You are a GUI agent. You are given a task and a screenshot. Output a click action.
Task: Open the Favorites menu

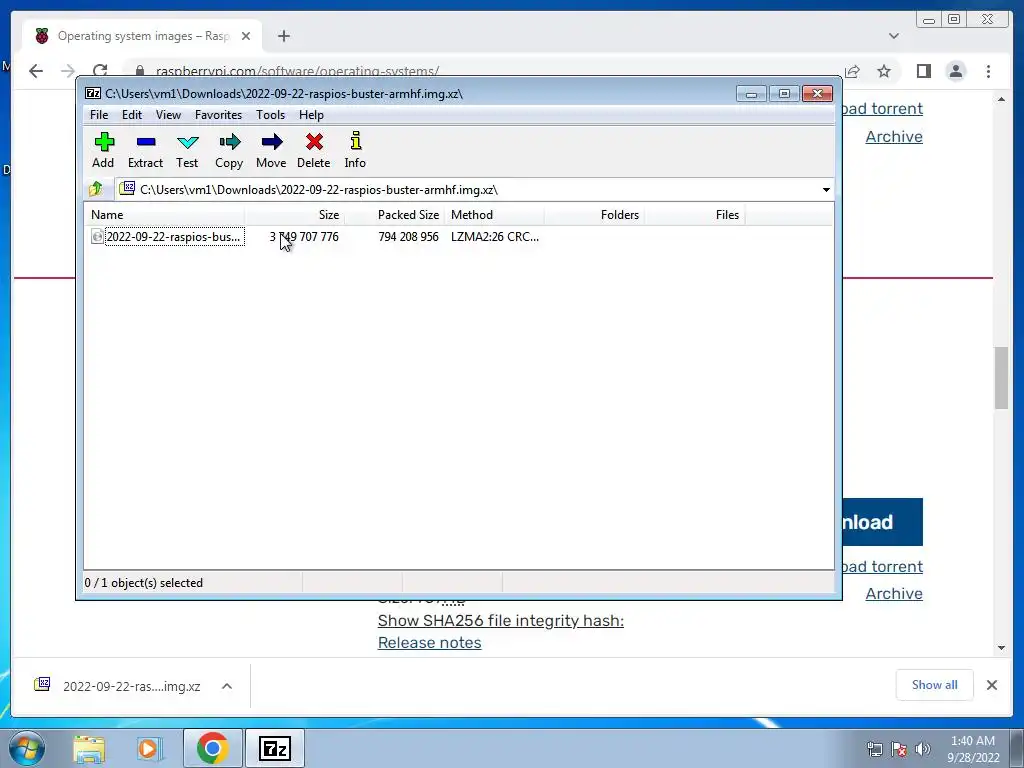pos(219,115)
